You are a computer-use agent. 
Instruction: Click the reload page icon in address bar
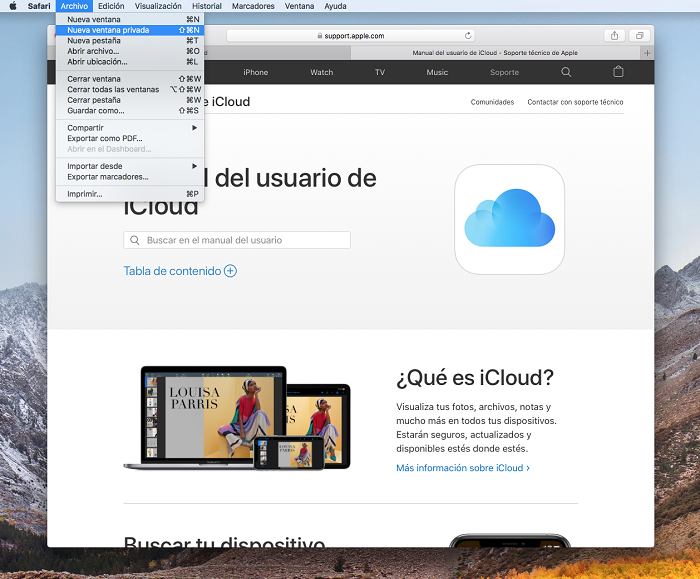tap(468, 35)
